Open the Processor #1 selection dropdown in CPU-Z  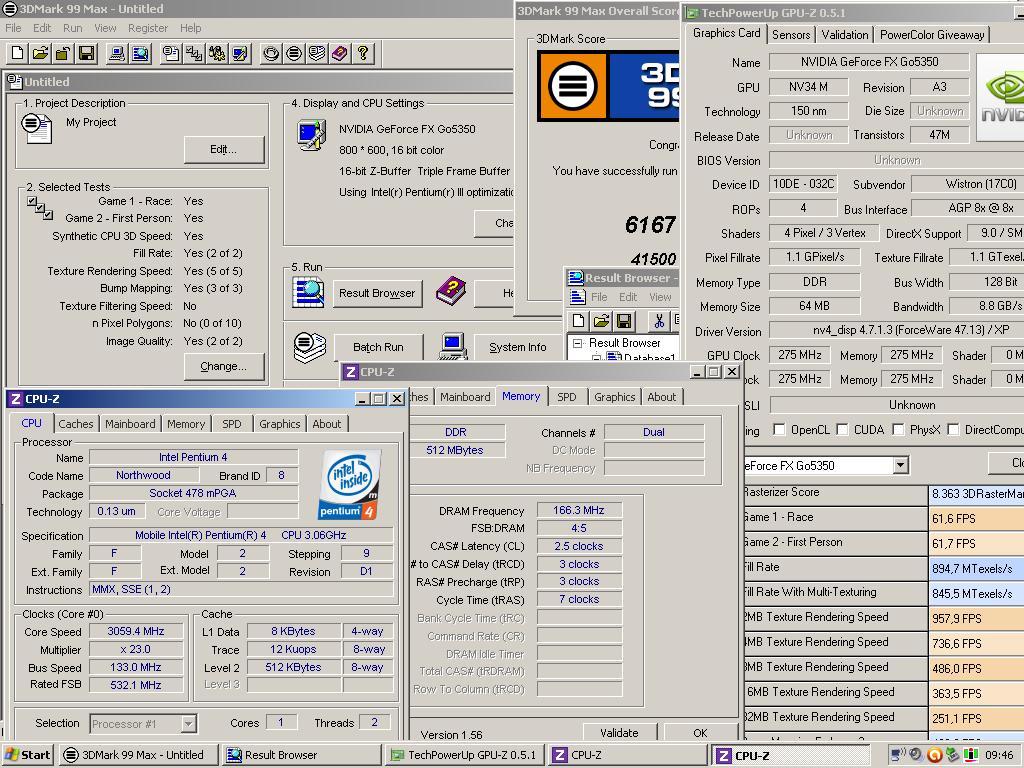point(188,724)
